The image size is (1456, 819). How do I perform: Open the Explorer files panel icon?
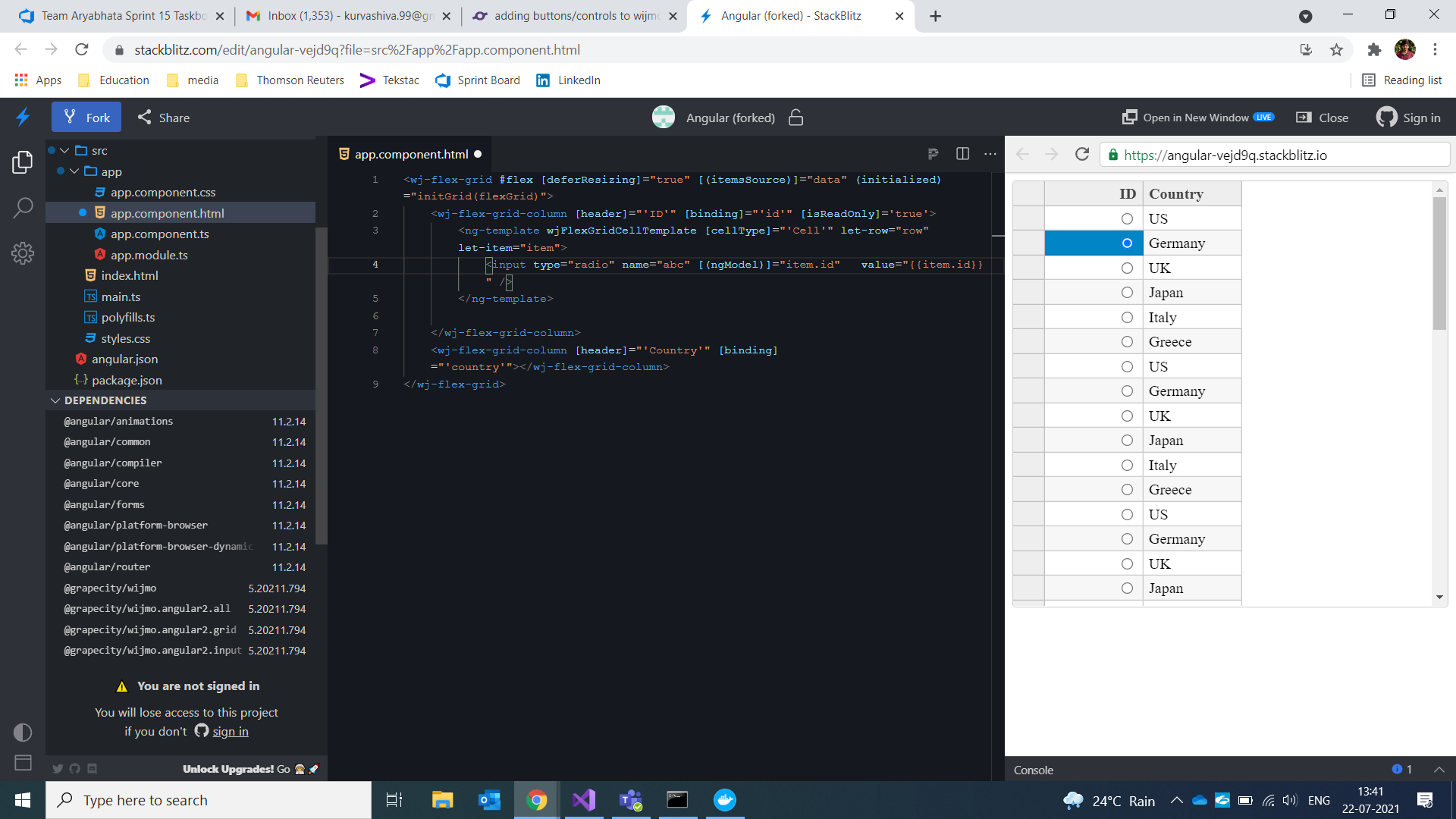coord(23,162)
